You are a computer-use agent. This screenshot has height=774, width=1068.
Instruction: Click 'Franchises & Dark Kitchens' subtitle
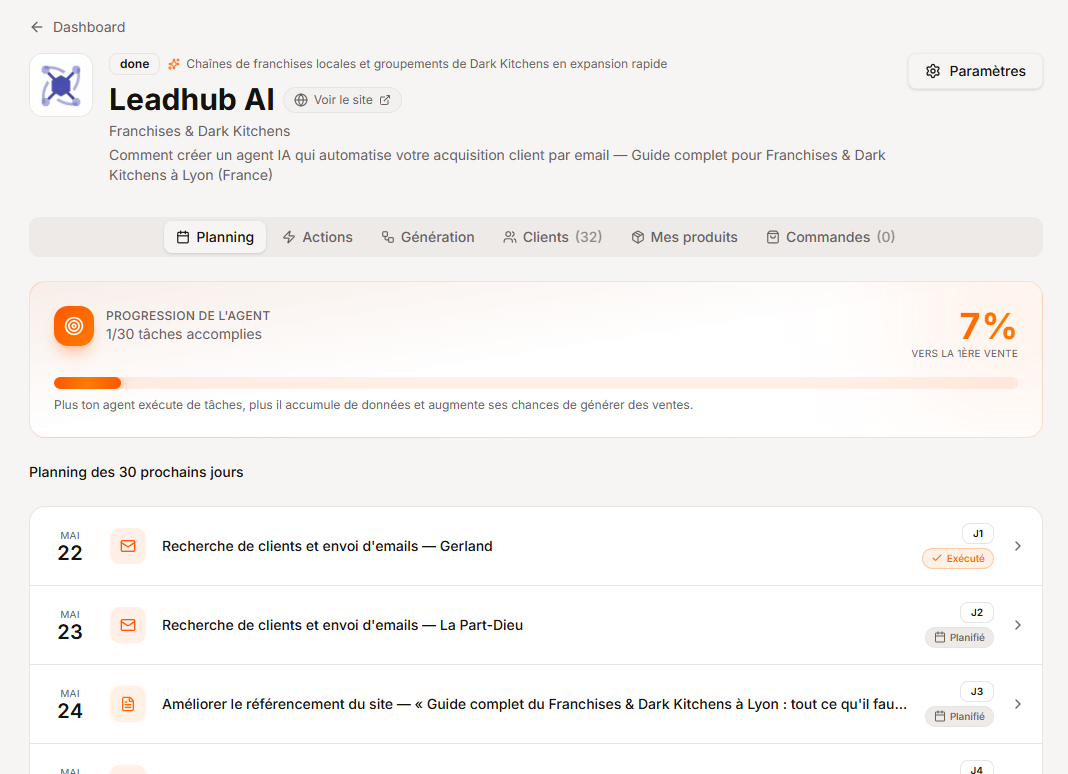(200, 131)
